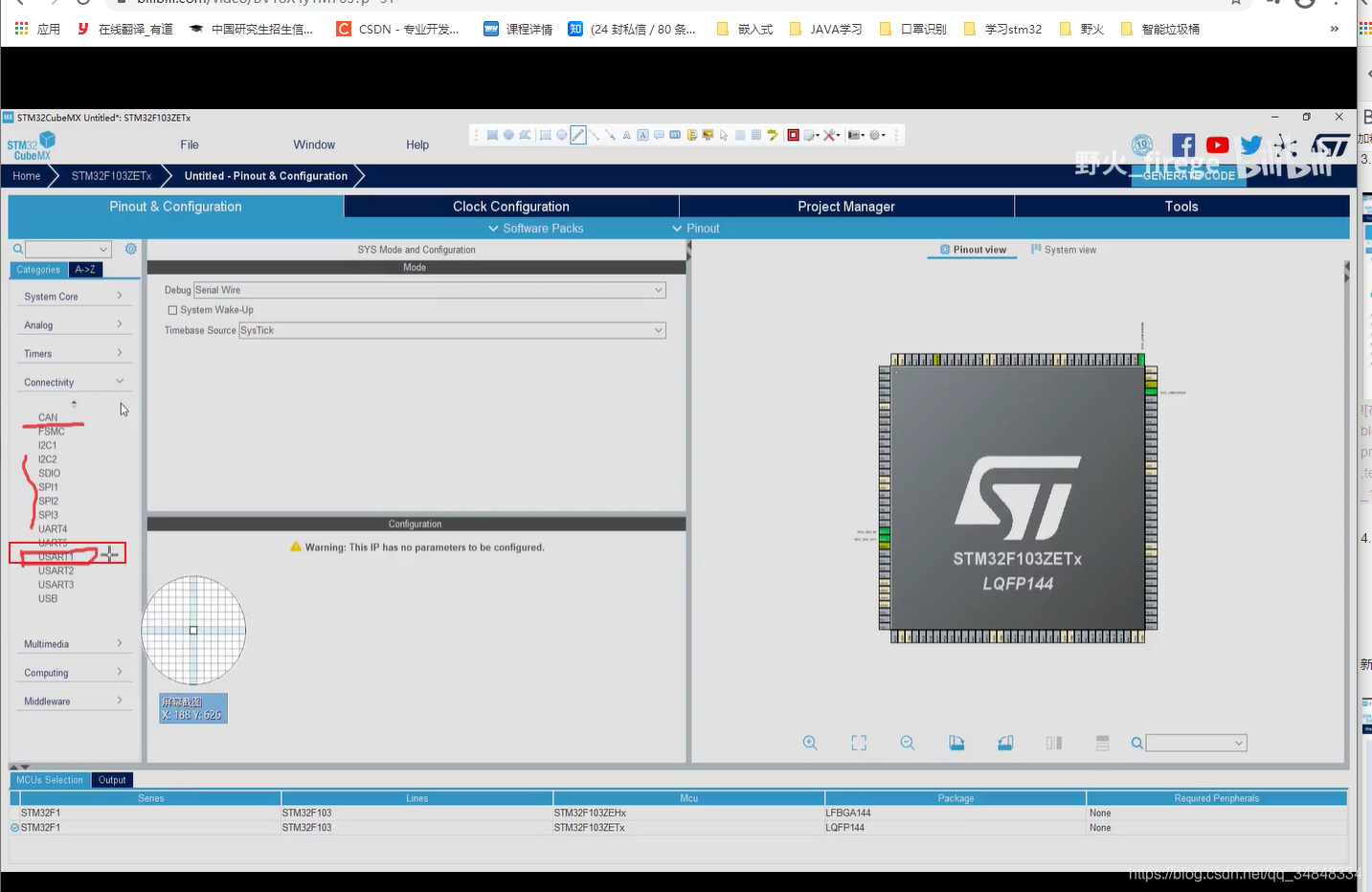Click the LFBGA144 package cell
1372x892 pixels.
tap(955, 814)
